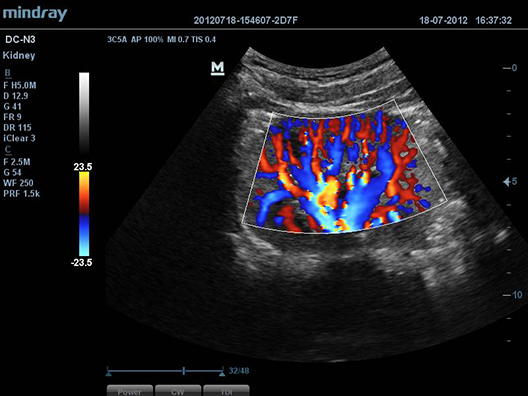
Task: Click the F H5.0M frequency value
Action: 20,86
